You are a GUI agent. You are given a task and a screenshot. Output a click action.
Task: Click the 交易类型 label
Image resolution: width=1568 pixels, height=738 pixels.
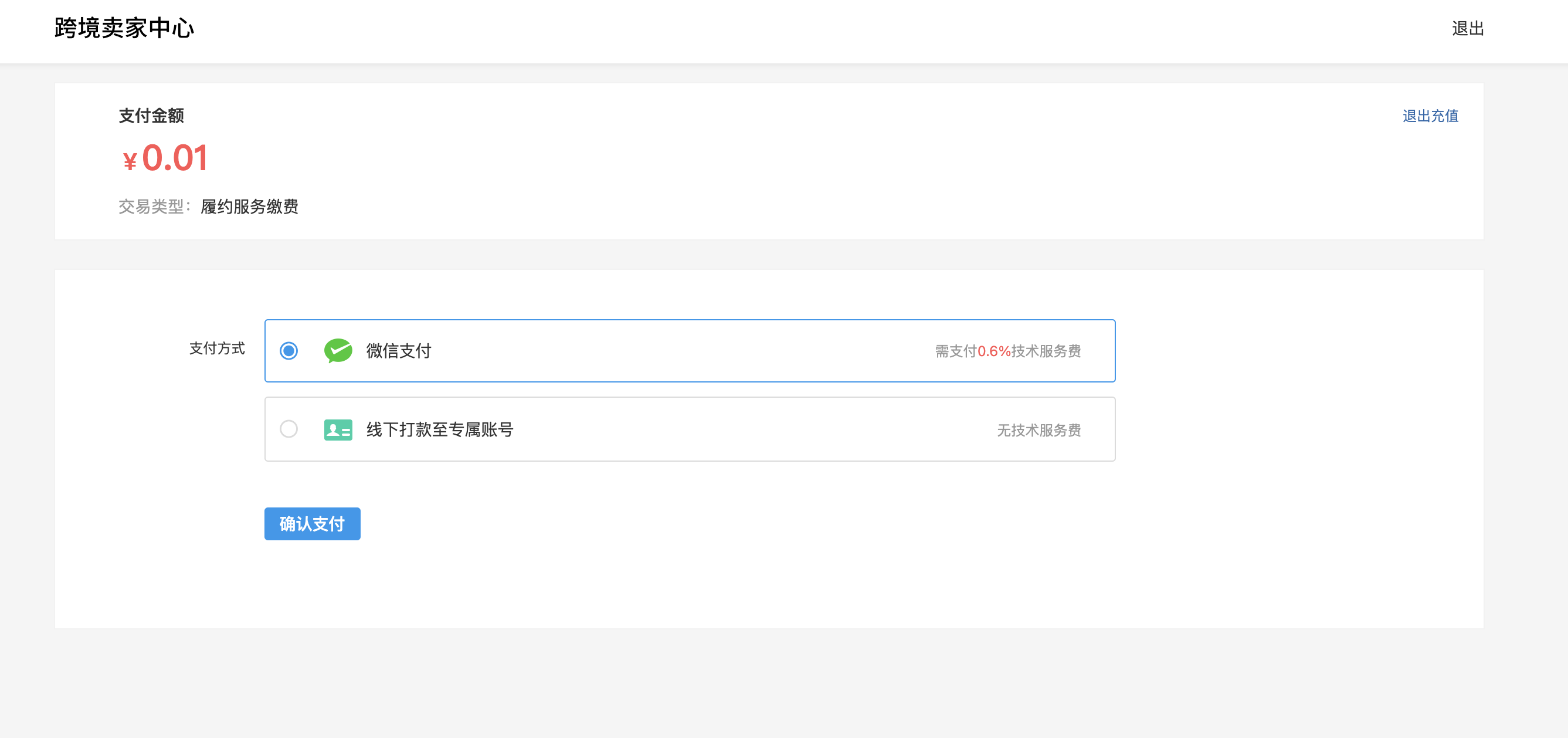coord(152,207)
